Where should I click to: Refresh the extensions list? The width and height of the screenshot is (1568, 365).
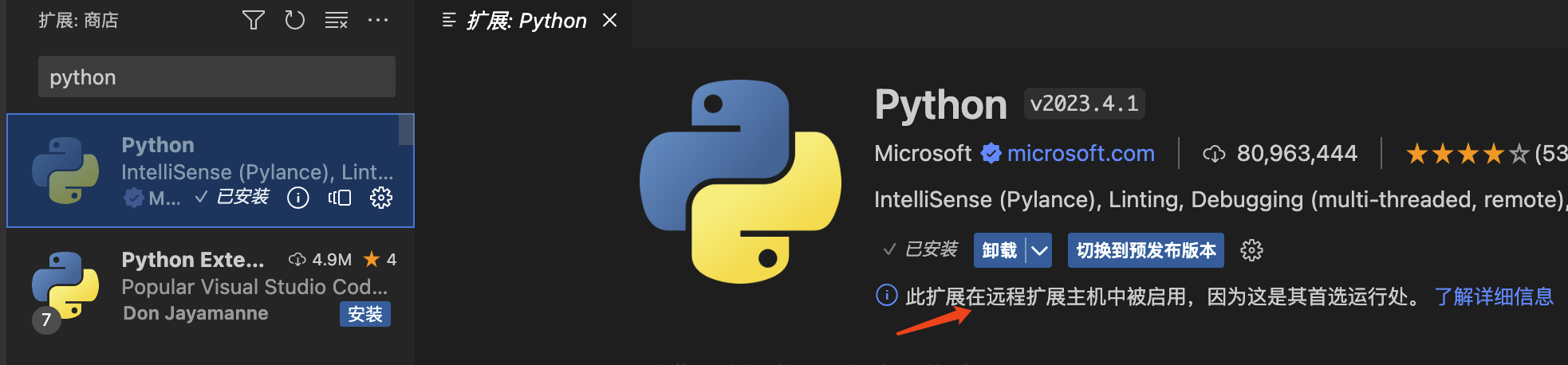point(294,20)
